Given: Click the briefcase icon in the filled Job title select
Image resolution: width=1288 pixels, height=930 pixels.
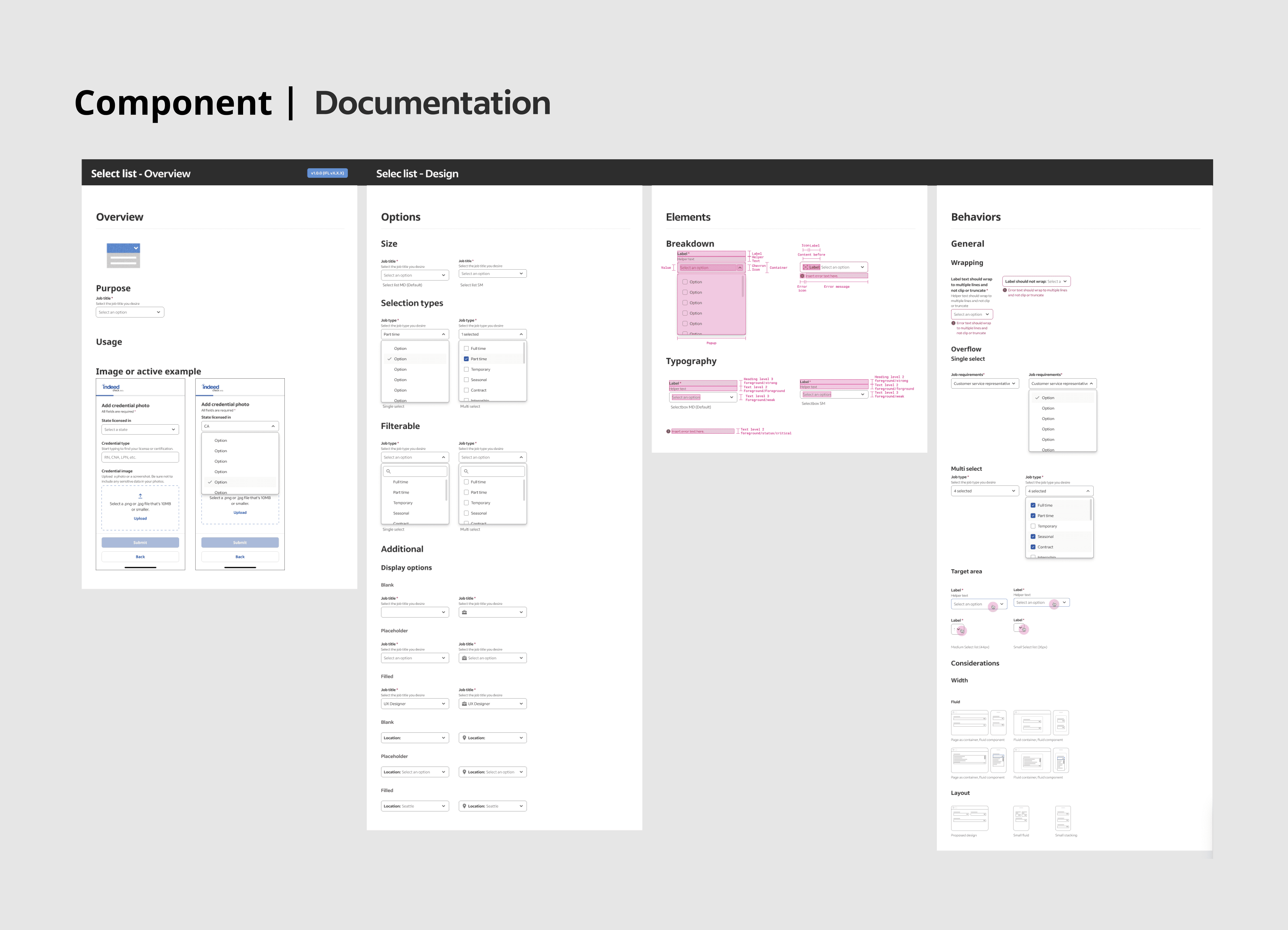Looking at the screenshot, I should 465,703.
